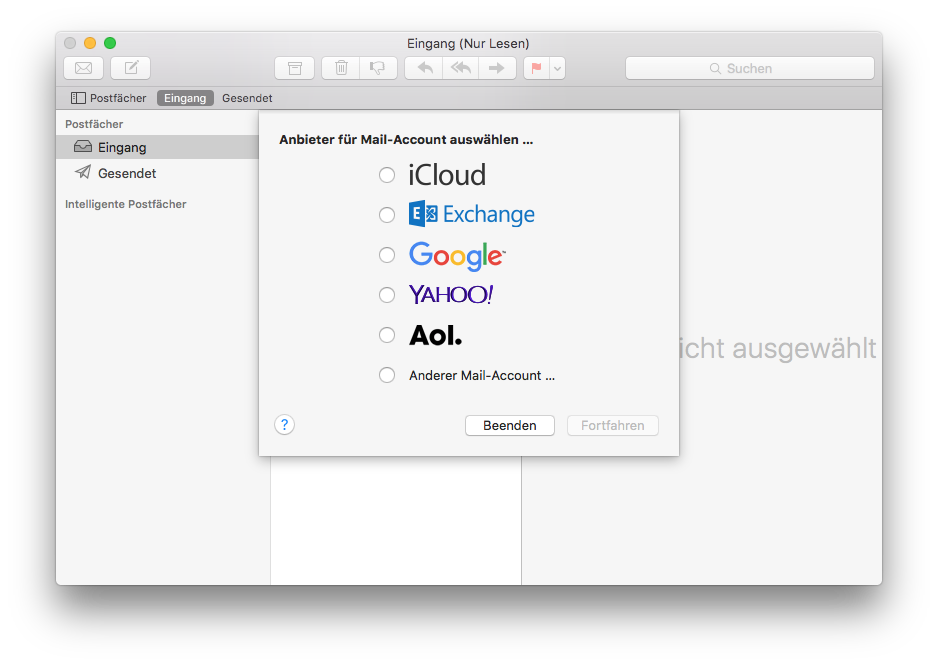Click the Exchange provider logo
The width and height of the screenshot is (938, 665).
(x=472, y=214)
